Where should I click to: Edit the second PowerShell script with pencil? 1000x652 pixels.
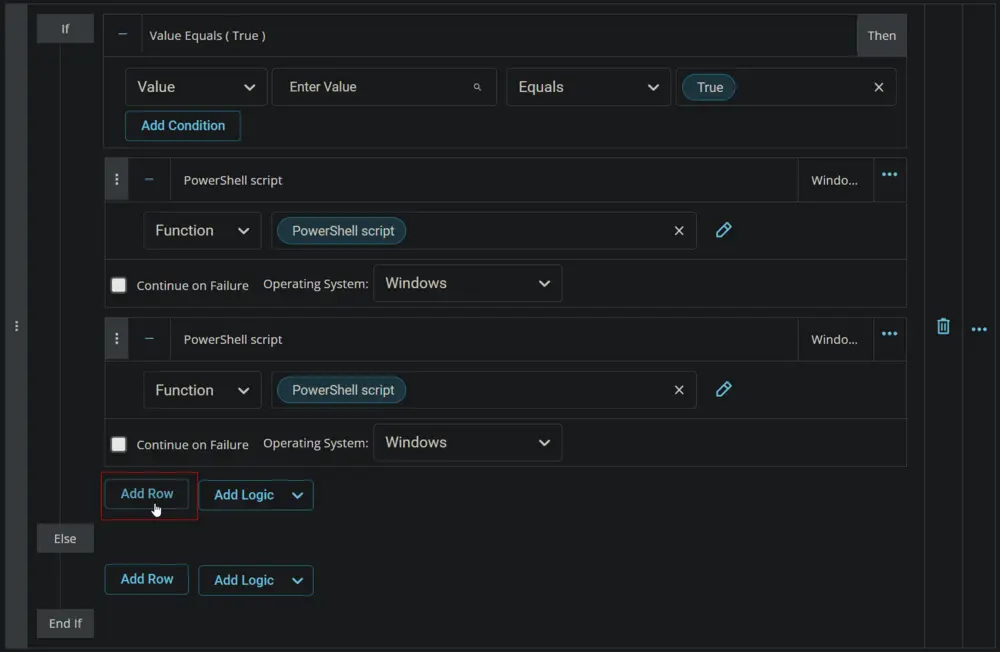723,389
